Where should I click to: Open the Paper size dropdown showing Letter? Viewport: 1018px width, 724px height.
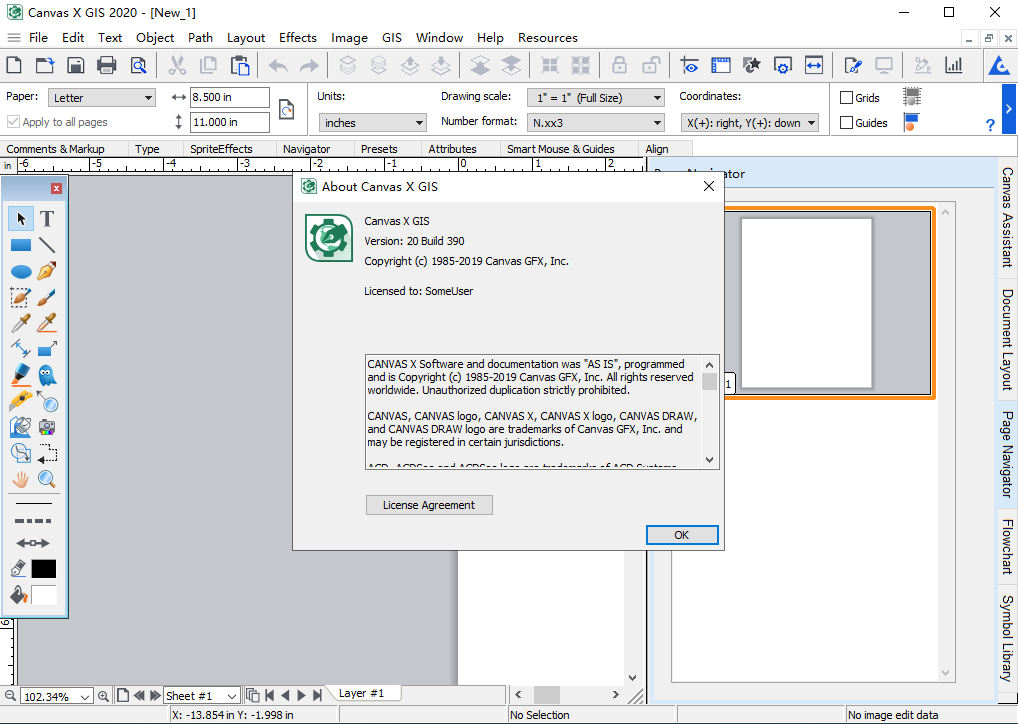pos(102,98)
